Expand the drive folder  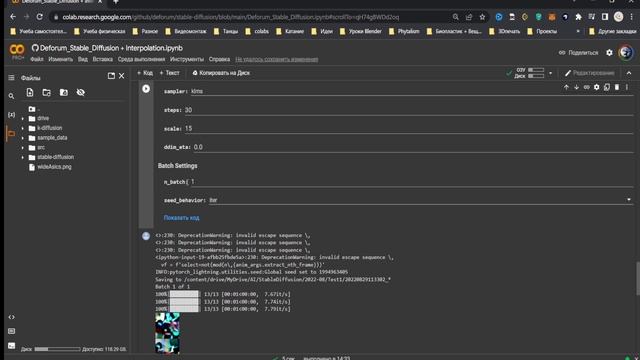tap(23, 118)
